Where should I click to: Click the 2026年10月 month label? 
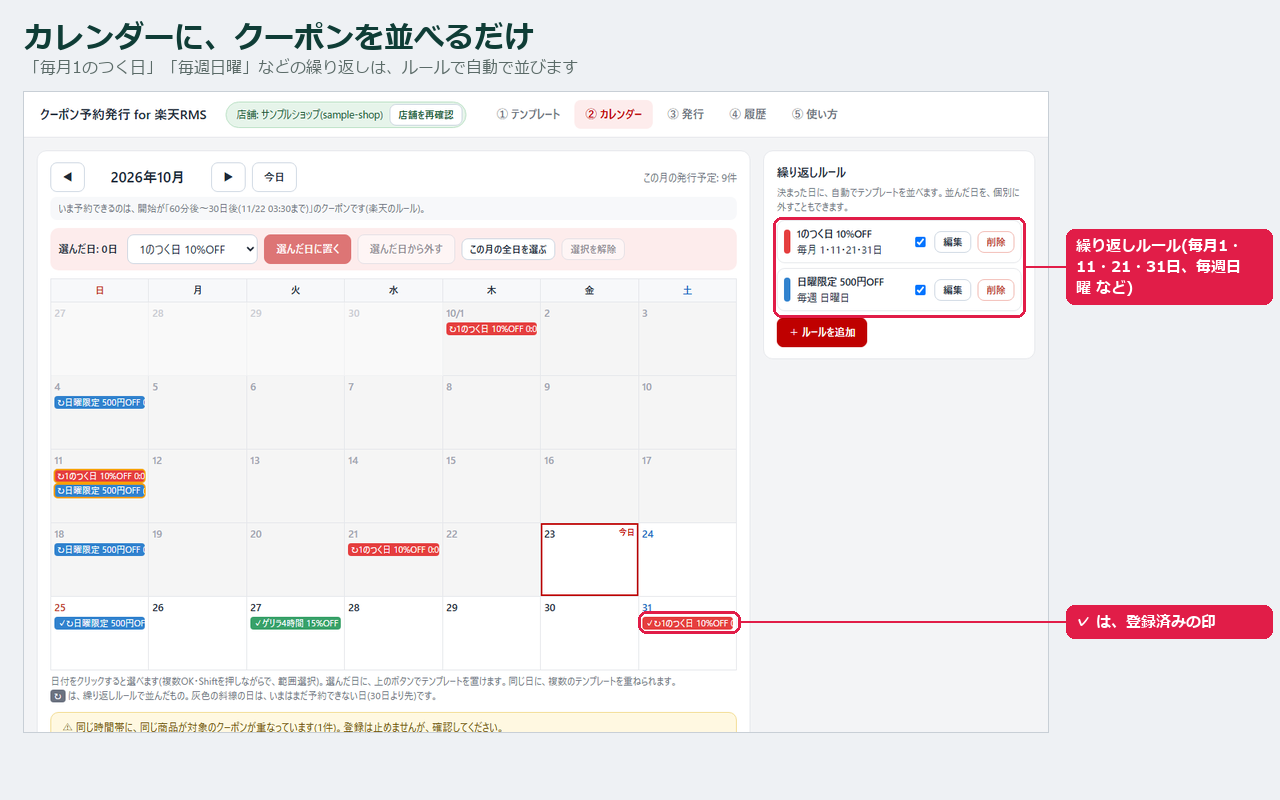click(147, 177)
